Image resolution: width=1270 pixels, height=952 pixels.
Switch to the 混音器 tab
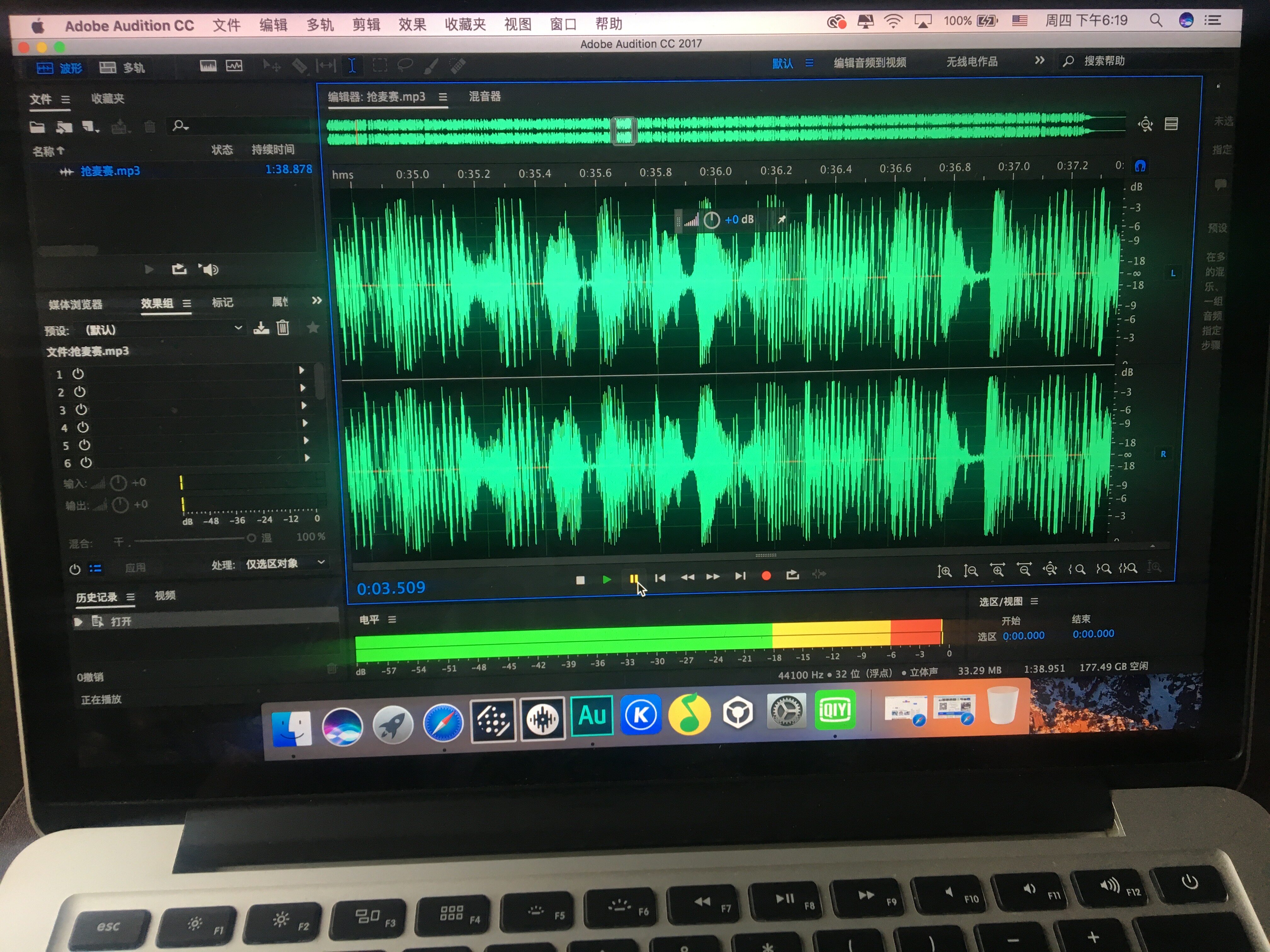[484, 96]
